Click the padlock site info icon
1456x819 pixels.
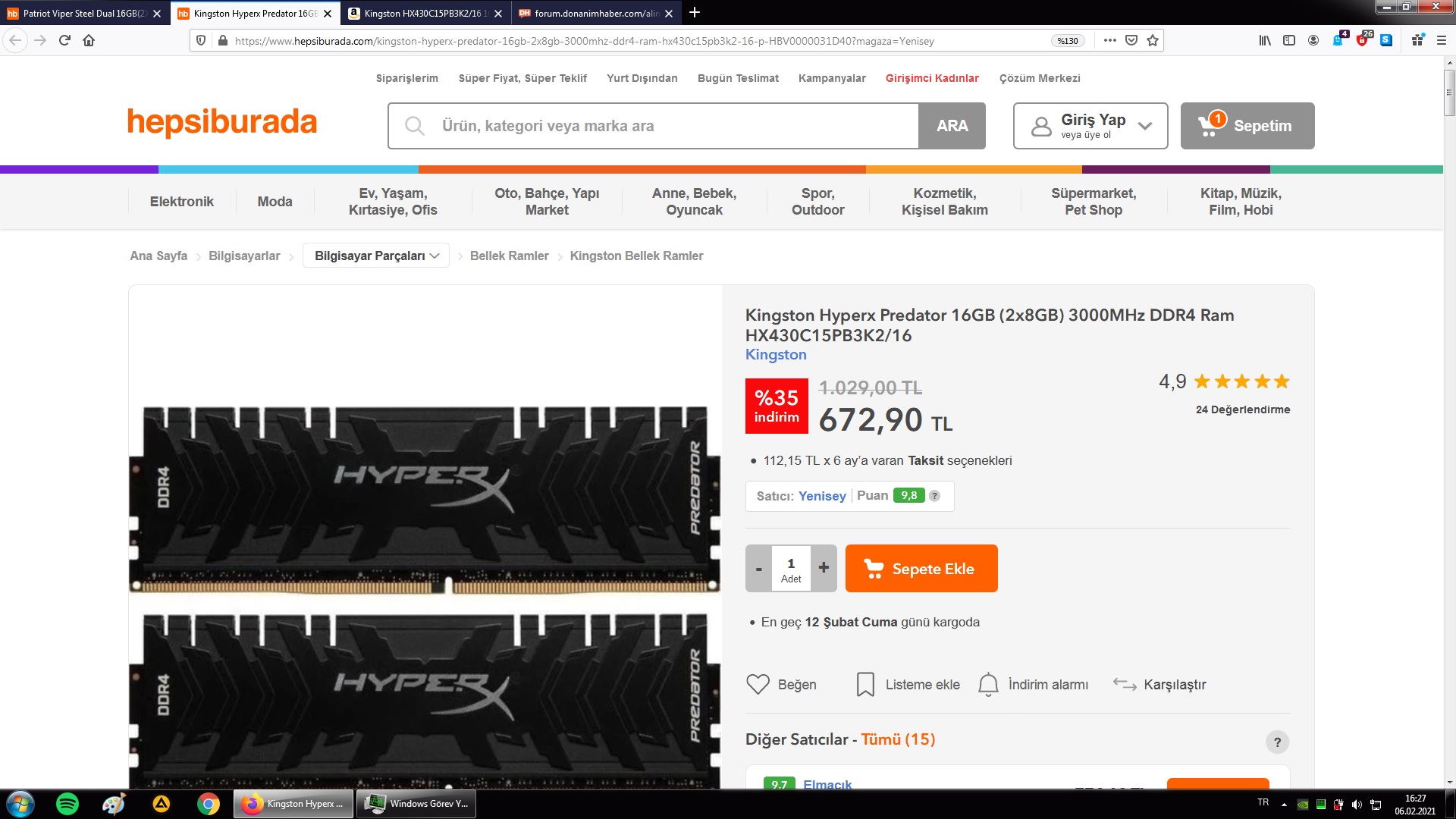[222, 41]
